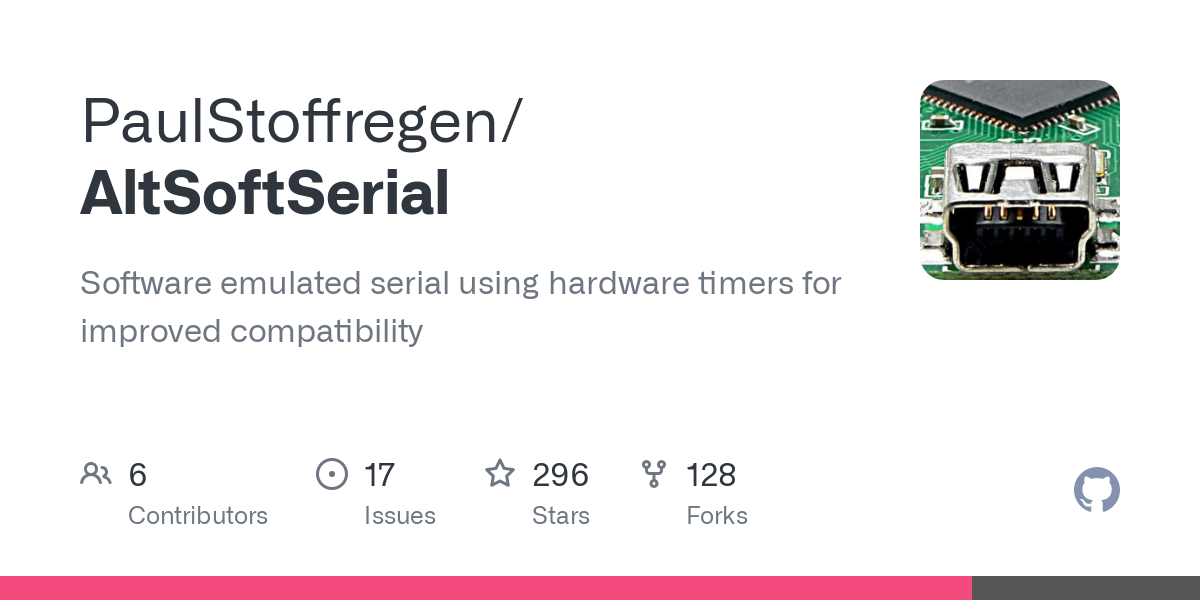This screenshot has width=1200, height=600.
Task: Click the Stars star icon
Action: click(x=500, y=473)
